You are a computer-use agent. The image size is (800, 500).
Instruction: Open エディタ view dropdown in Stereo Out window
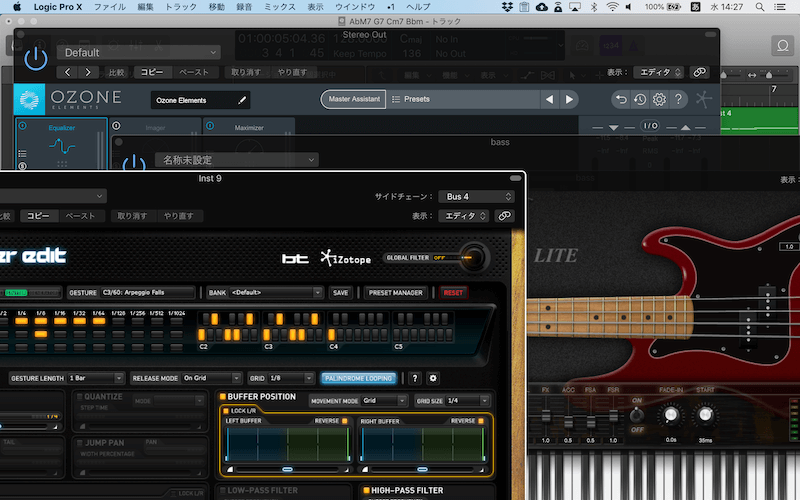659,72
